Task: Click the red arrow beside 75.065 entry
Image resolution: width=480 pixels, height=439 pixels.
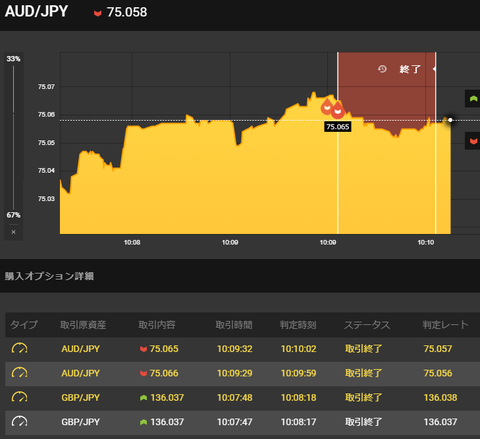Action: 144,349
